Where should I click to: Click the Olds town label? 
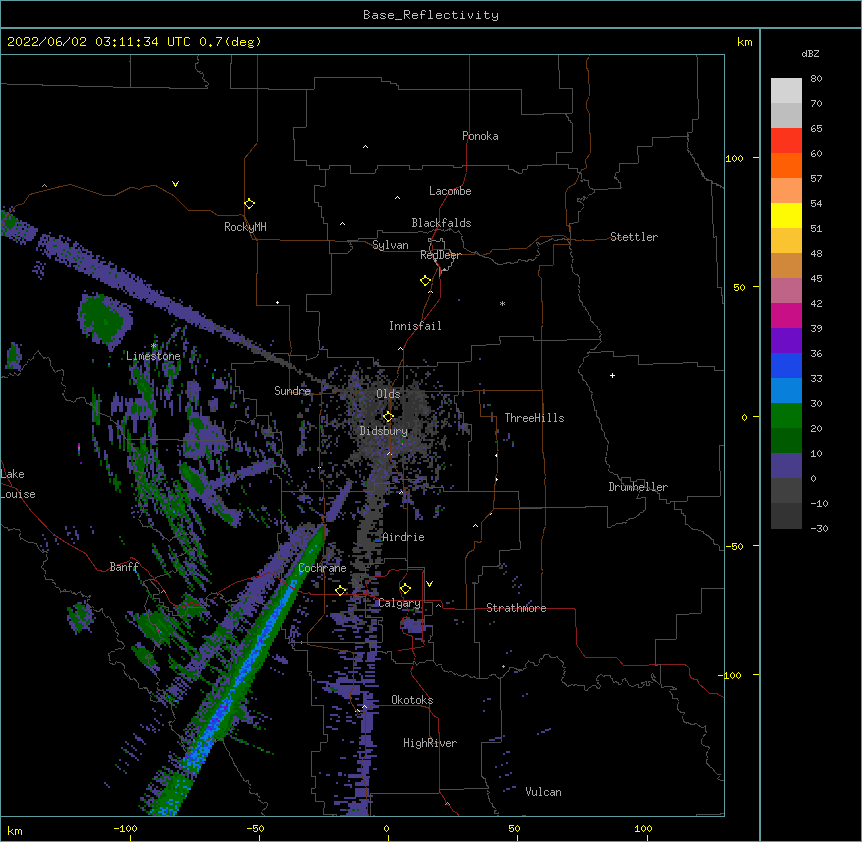click(388, 394)
